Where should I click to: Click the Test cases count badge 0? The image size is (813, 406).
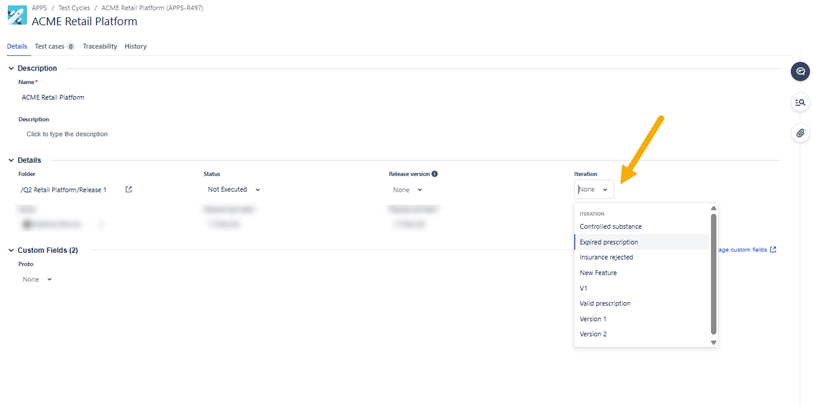tap(71, 47)
